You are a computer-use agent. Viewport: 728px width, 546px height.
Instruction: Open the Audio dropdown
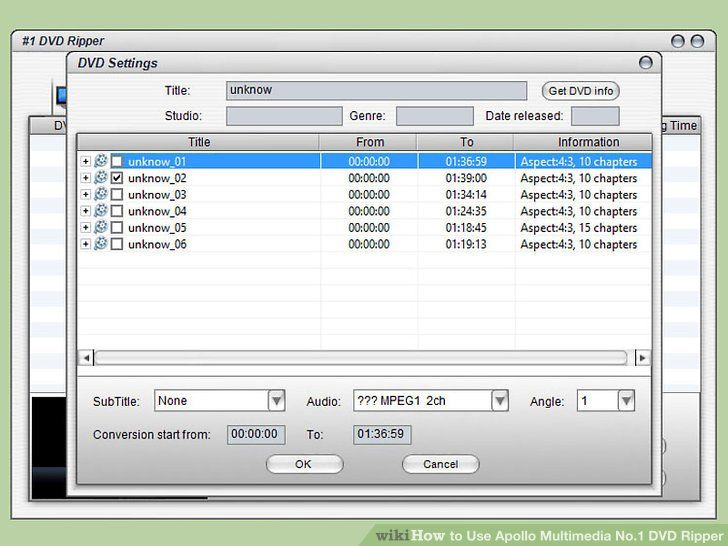500,401
